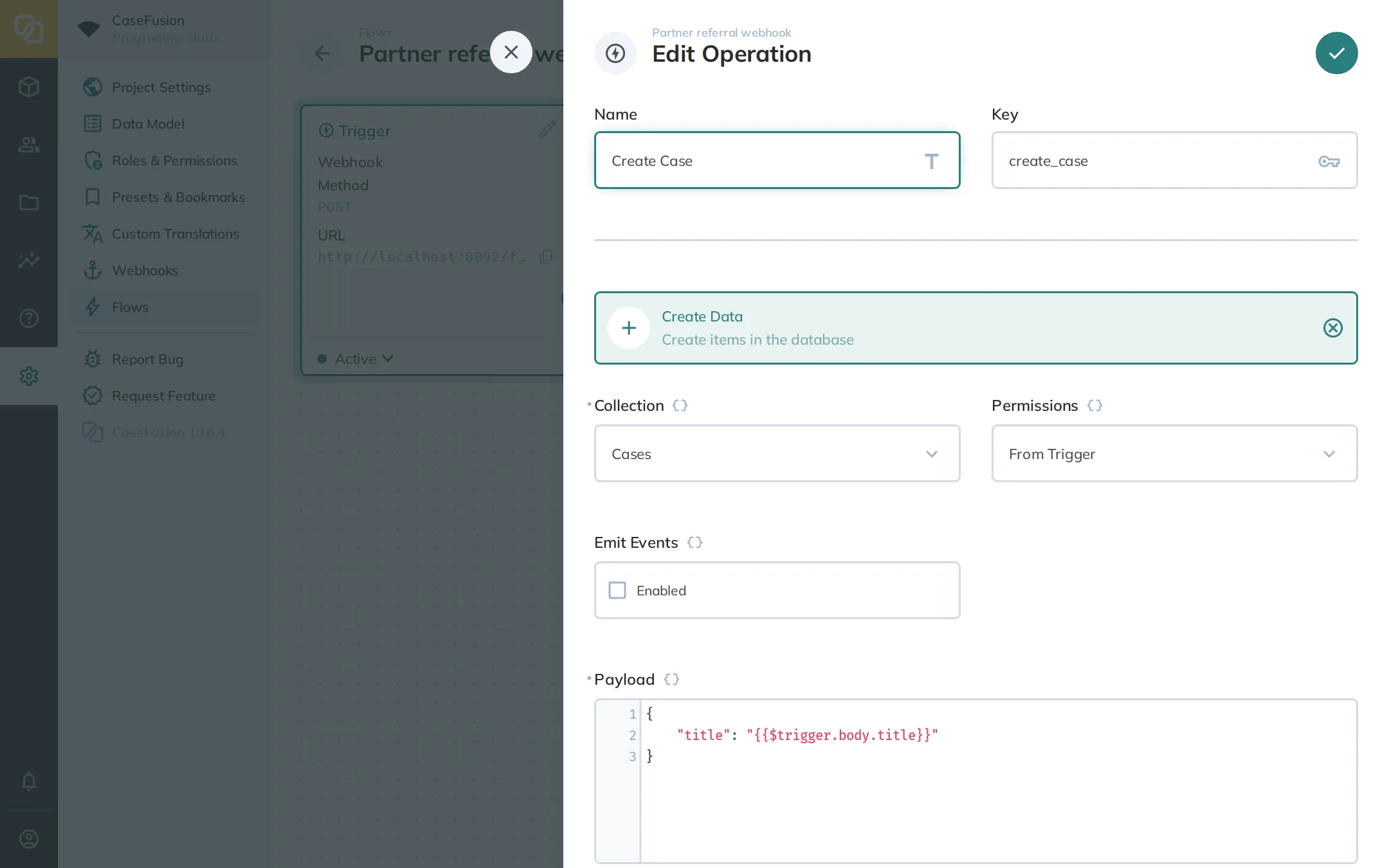
Task: Open the user profile icon
Action: (x=29, y=839)
